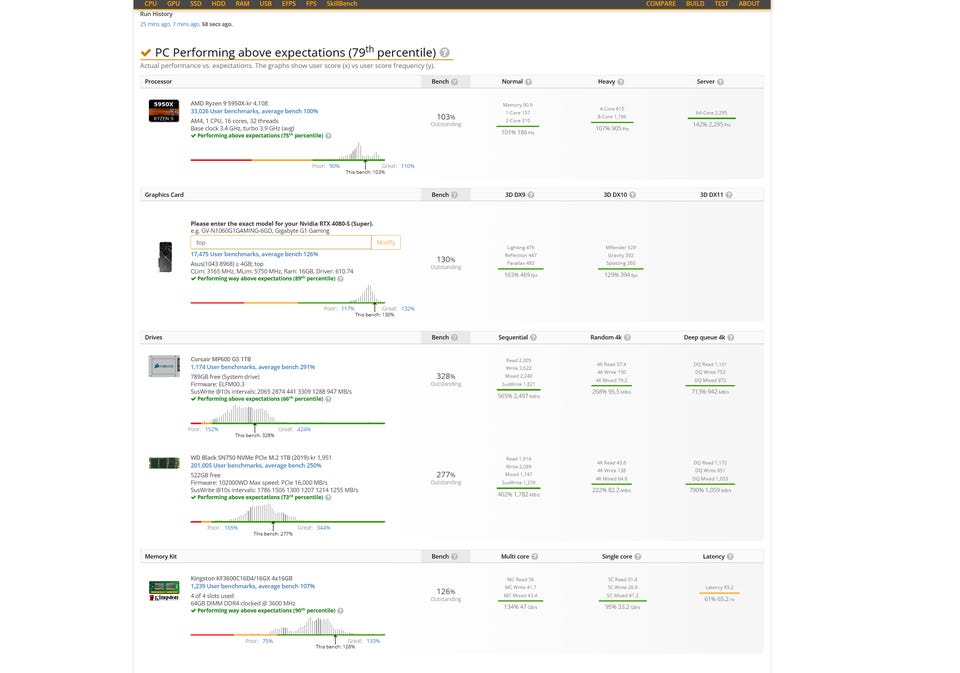The width and height of the screenshot is (960, 673).
Task: Go to SkillBench in navigation bar
Action: 342,4
